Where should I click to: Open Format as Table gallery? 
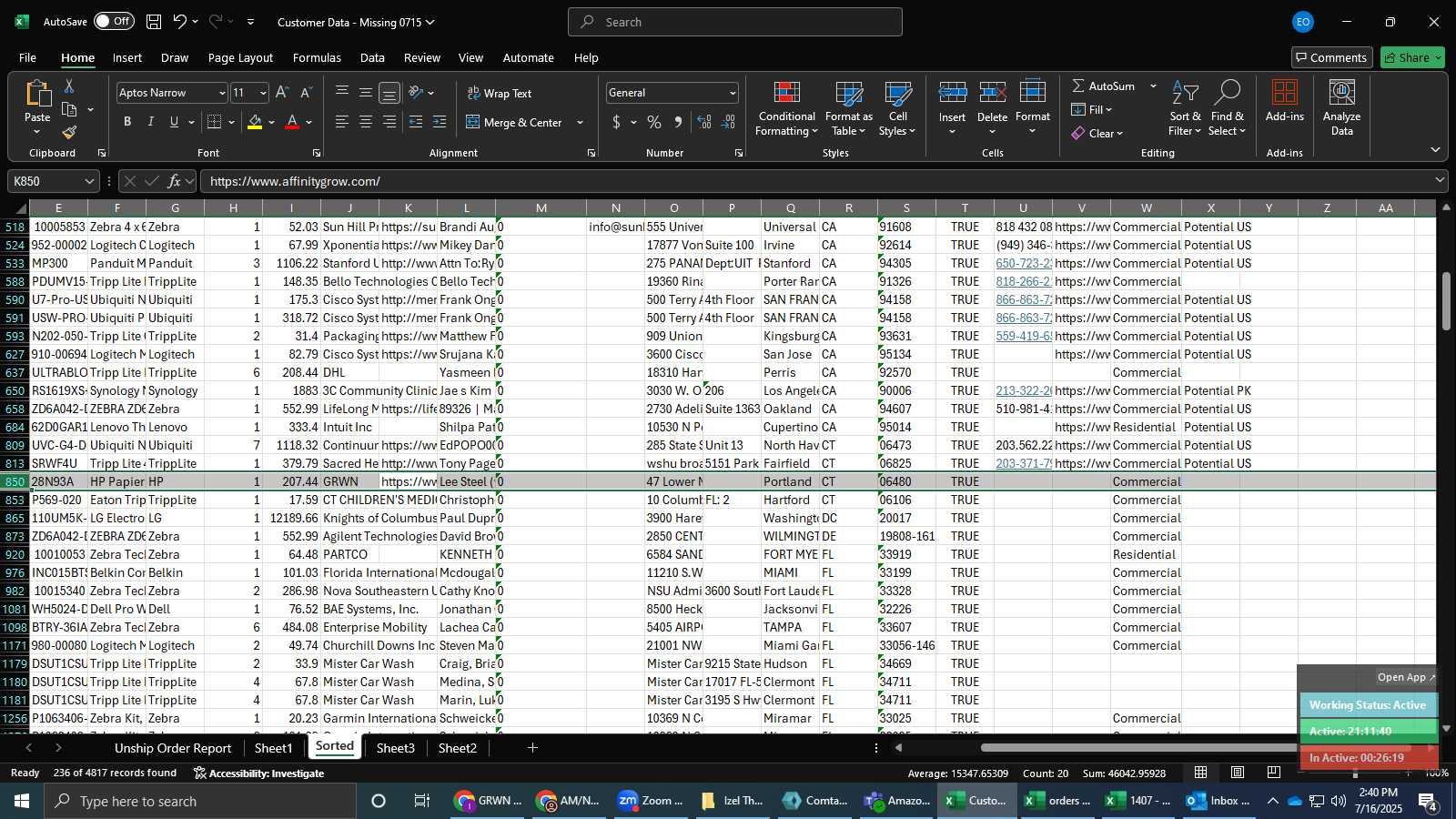(x=848, y=108)
